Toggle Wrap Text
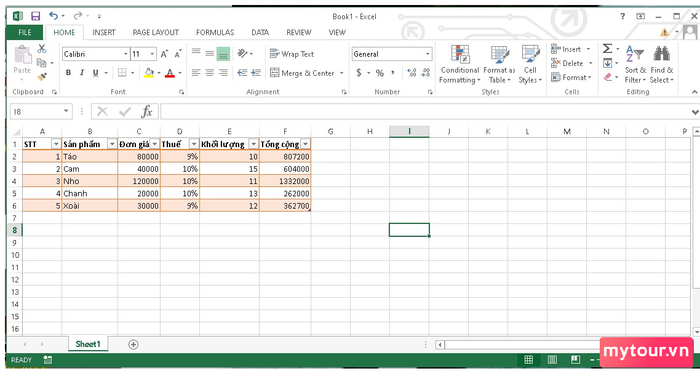Viewport: 700px width, 376px height. click(x=292, y=54)
